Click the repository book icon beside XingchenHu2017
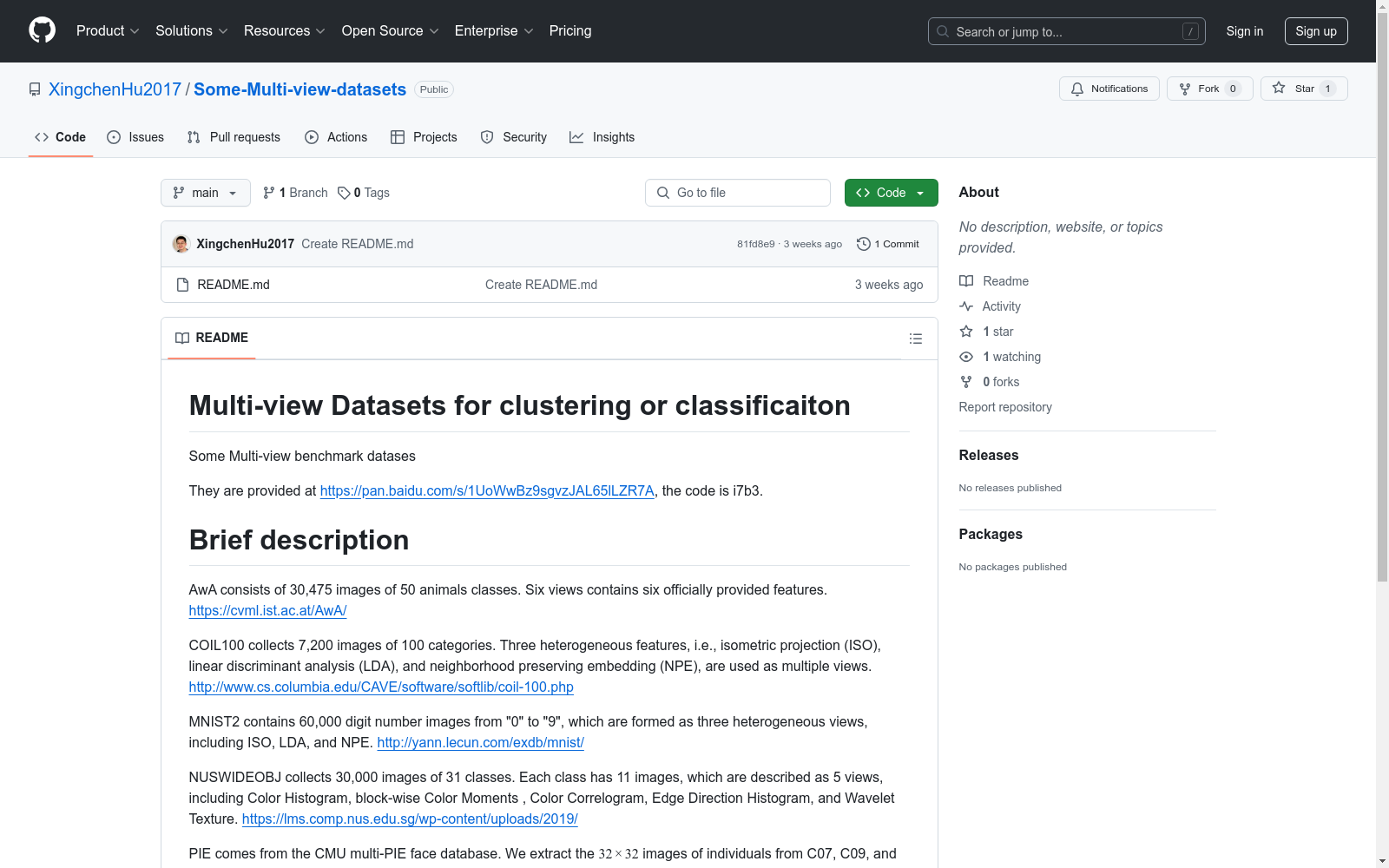This screenshot has width=1389, height=868. click(x=35, y=89)
